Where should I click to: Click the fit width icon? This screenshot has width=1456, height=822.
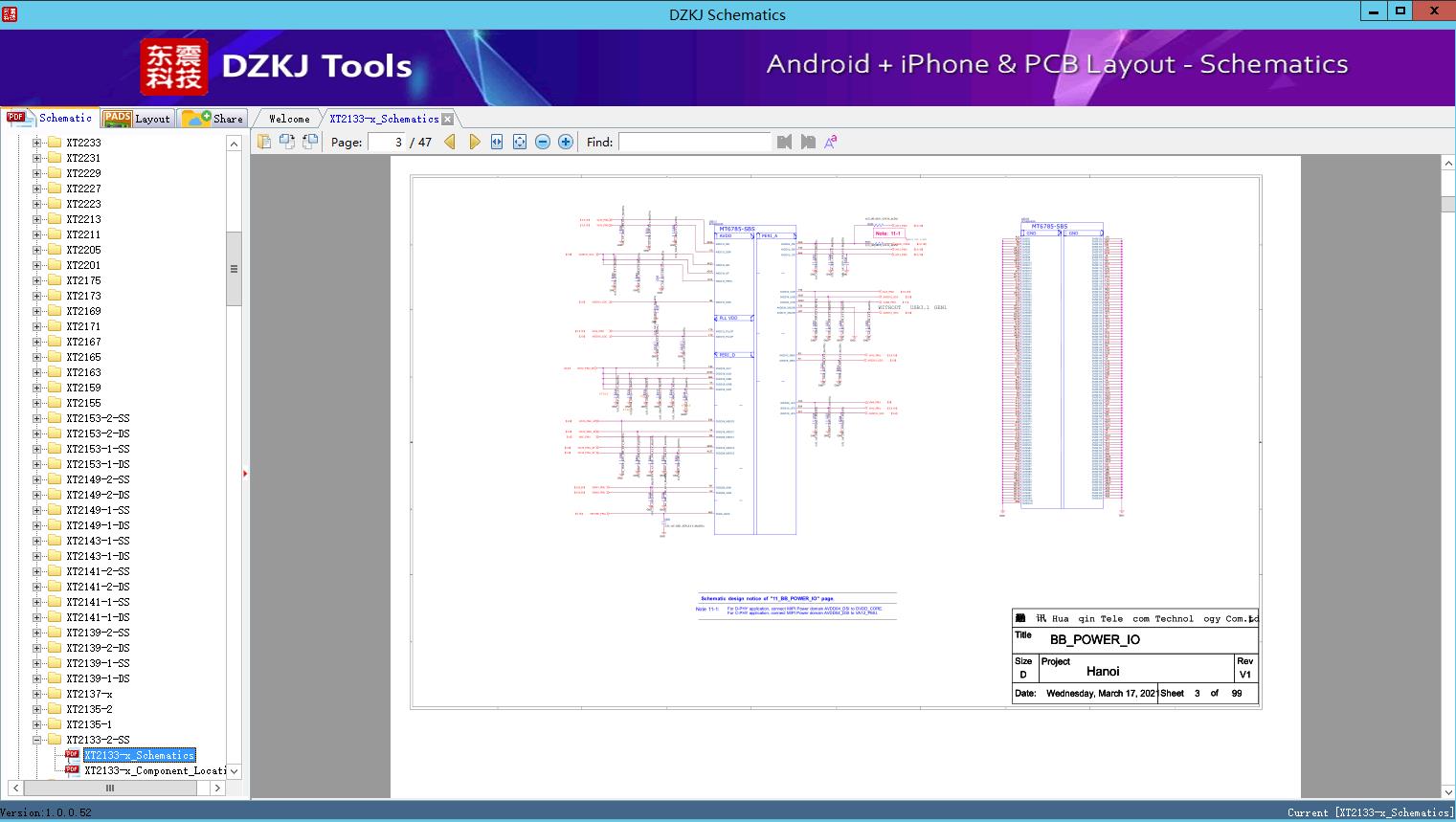tap(497, 142)
